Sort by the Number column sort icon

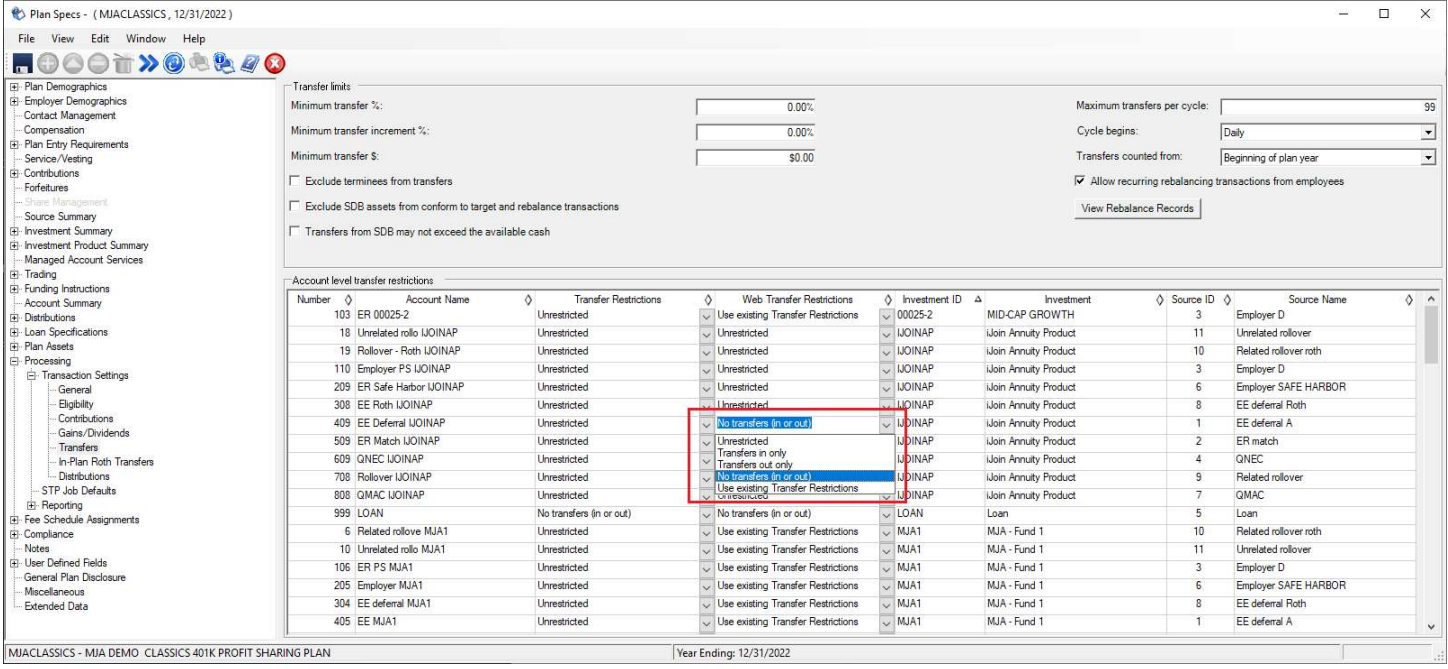click(x=348, y=300)
